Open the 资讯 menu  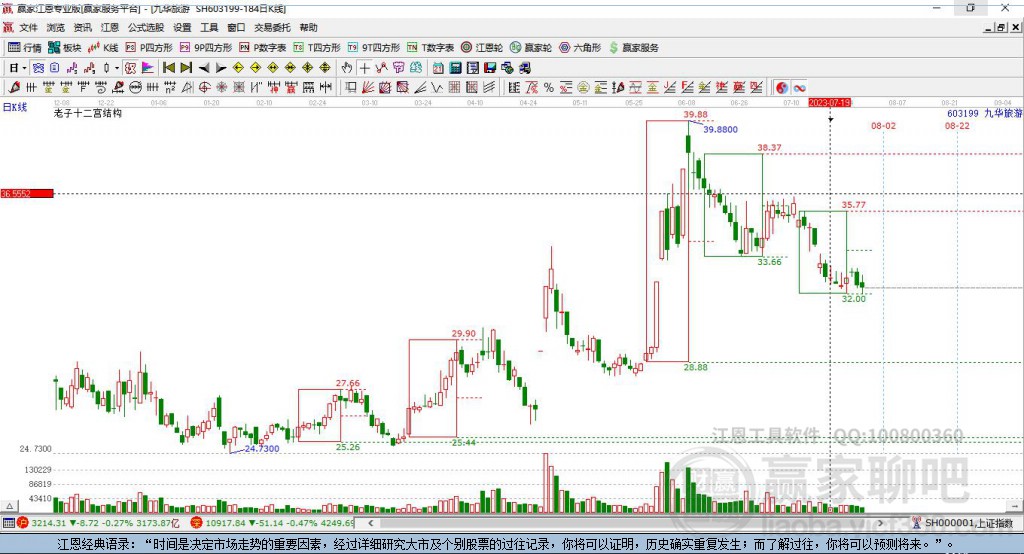(x=82, y=27)
